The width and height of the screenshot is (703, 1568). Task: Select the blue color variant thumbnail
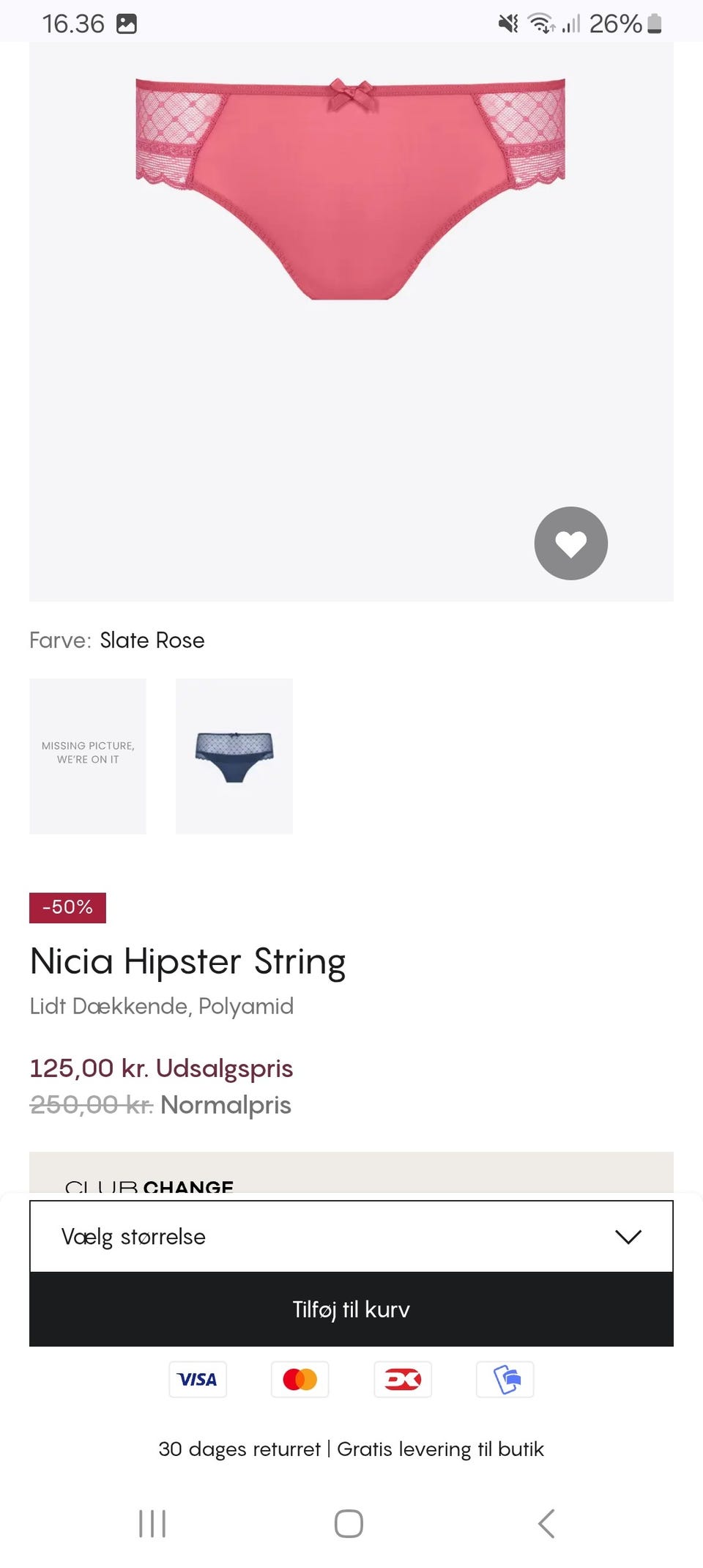coord(234,756)
